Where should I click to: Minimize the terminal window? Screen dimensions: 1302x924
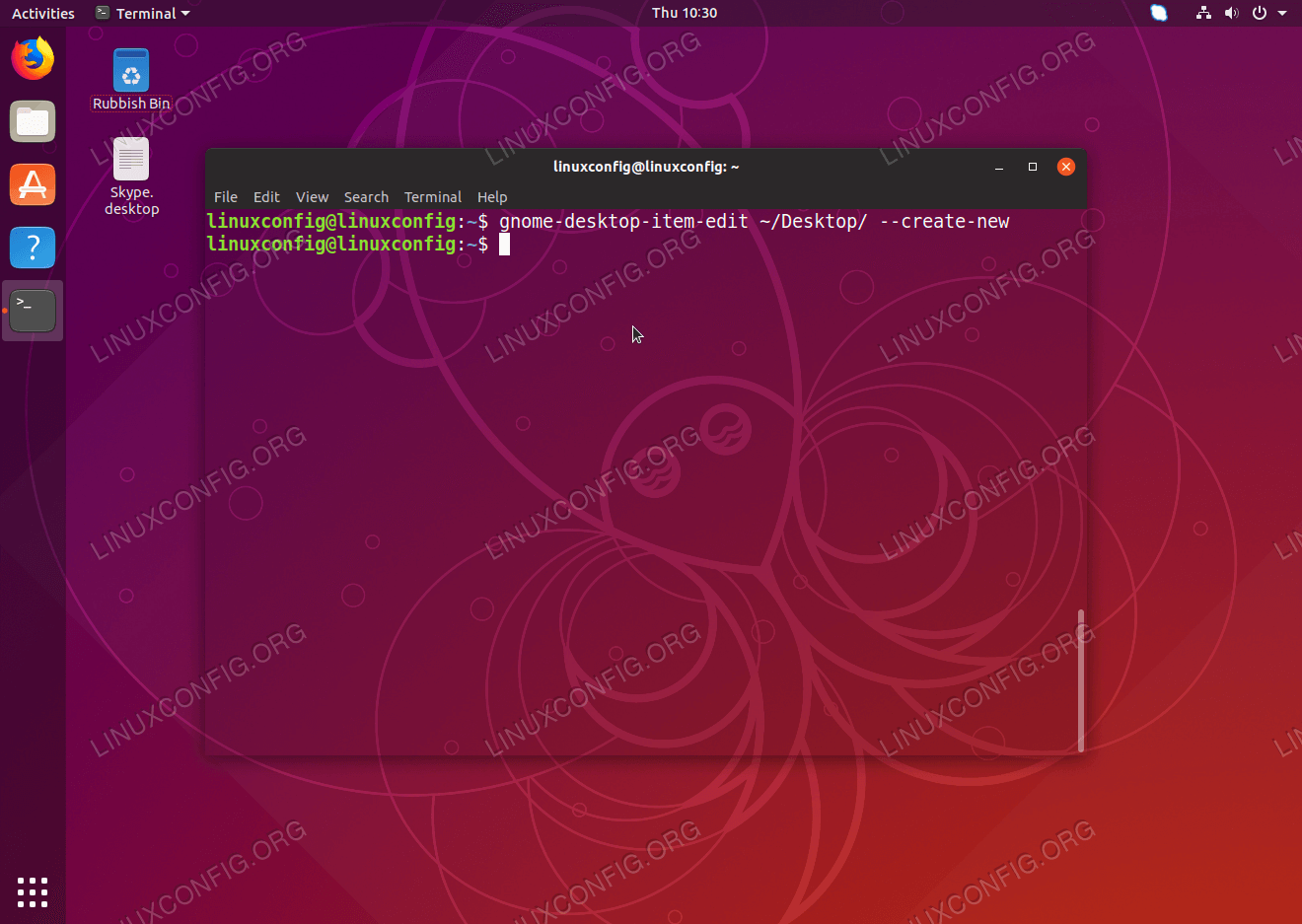coord(999,167)
